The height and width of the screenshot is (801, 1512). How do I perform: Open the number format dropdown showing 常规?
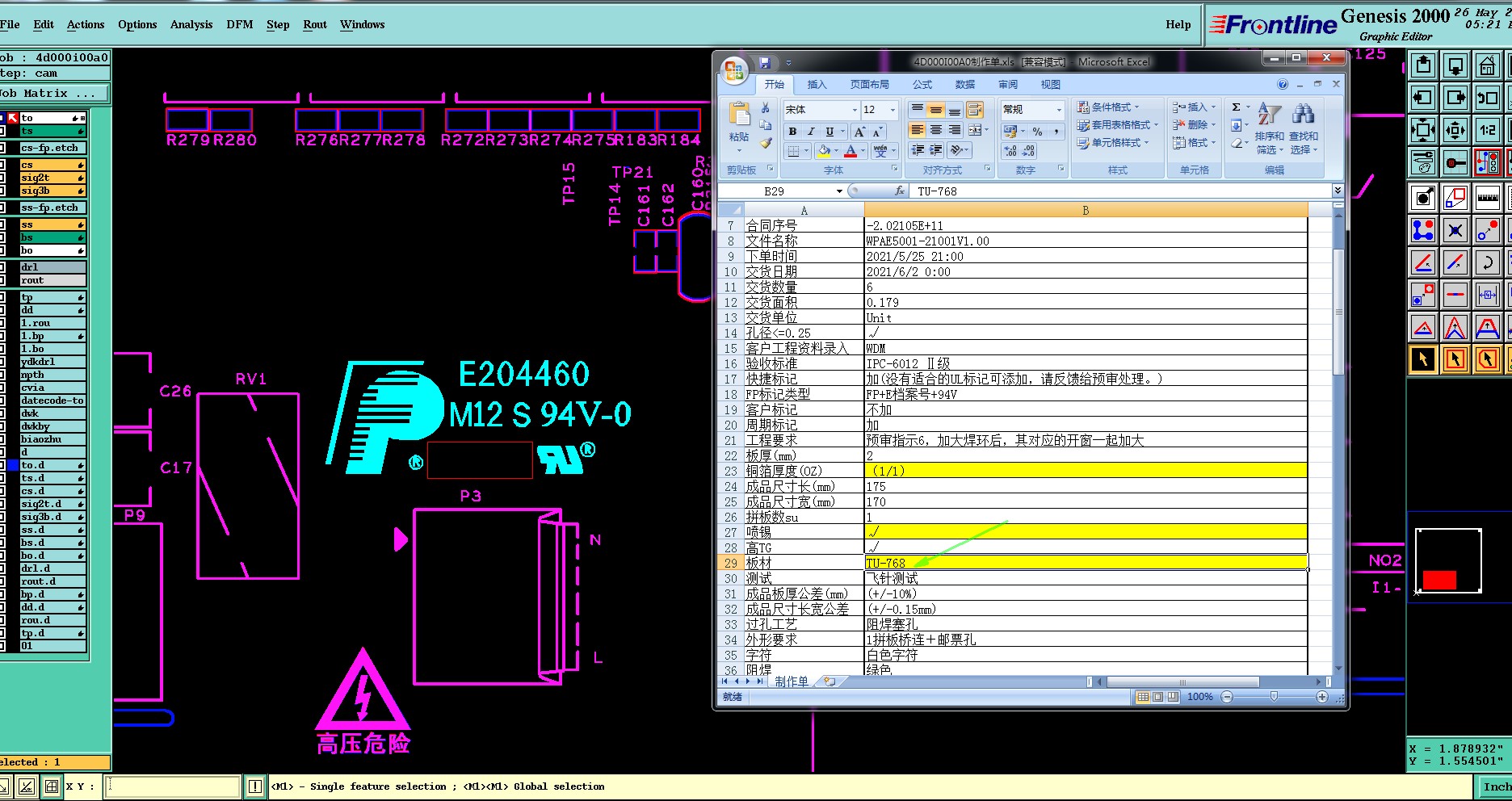pyautogui.click(x=1059, y=110)
